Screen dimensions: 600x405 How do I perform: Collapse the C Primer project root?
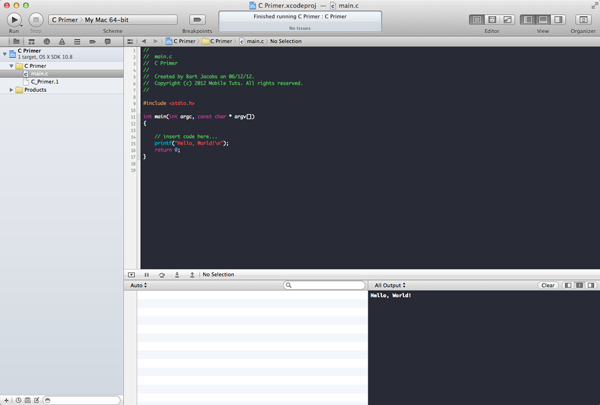coord(5,54)
